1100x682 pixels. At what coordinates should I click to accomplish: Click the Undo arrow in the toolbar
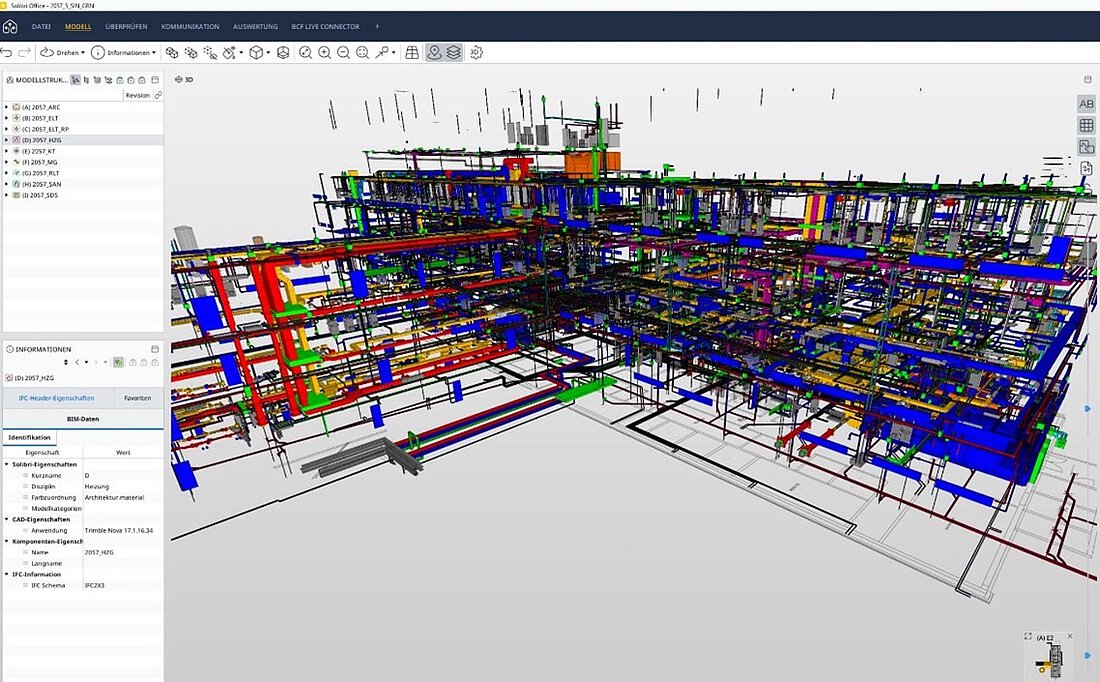[x=7, y=52]
